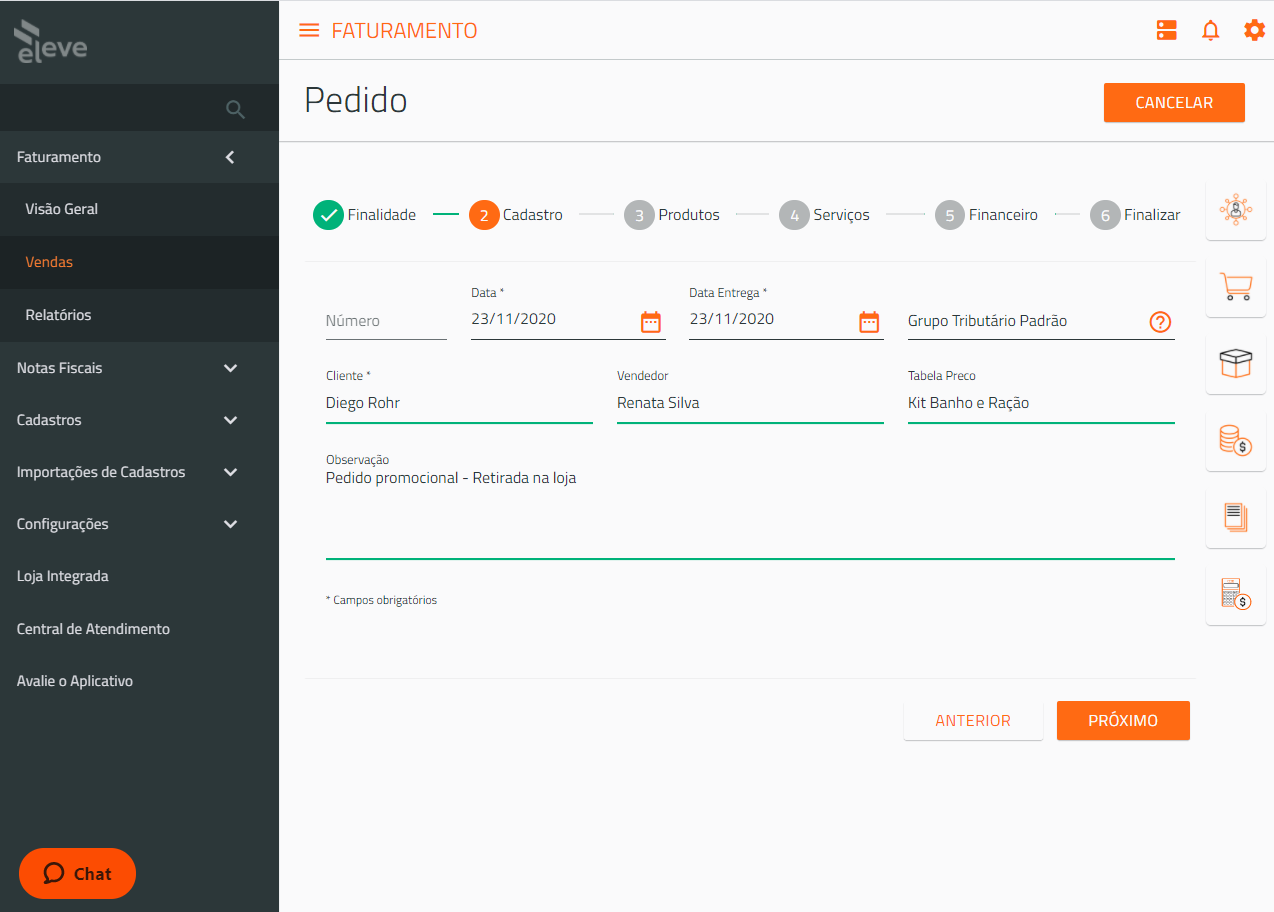Viewport: 1274px width, 912px height.
Task: Expand the Cadastros sidebar section
Action: tap(230, 420)
